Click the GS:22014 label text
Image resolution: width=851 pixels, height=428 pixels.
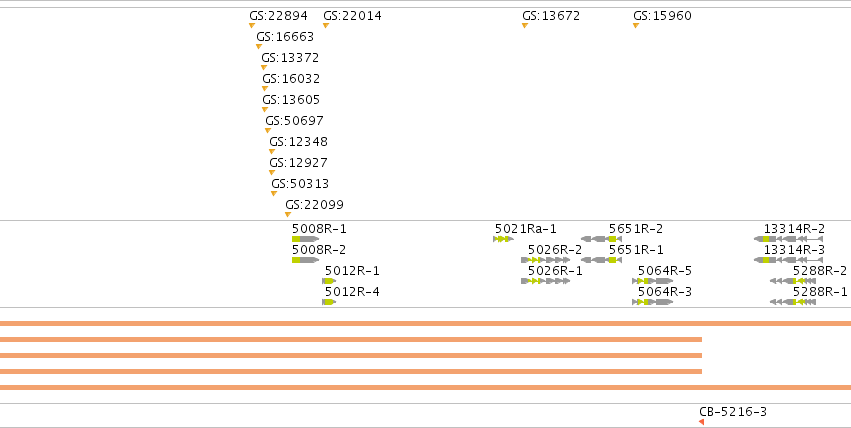click(352, 16)
